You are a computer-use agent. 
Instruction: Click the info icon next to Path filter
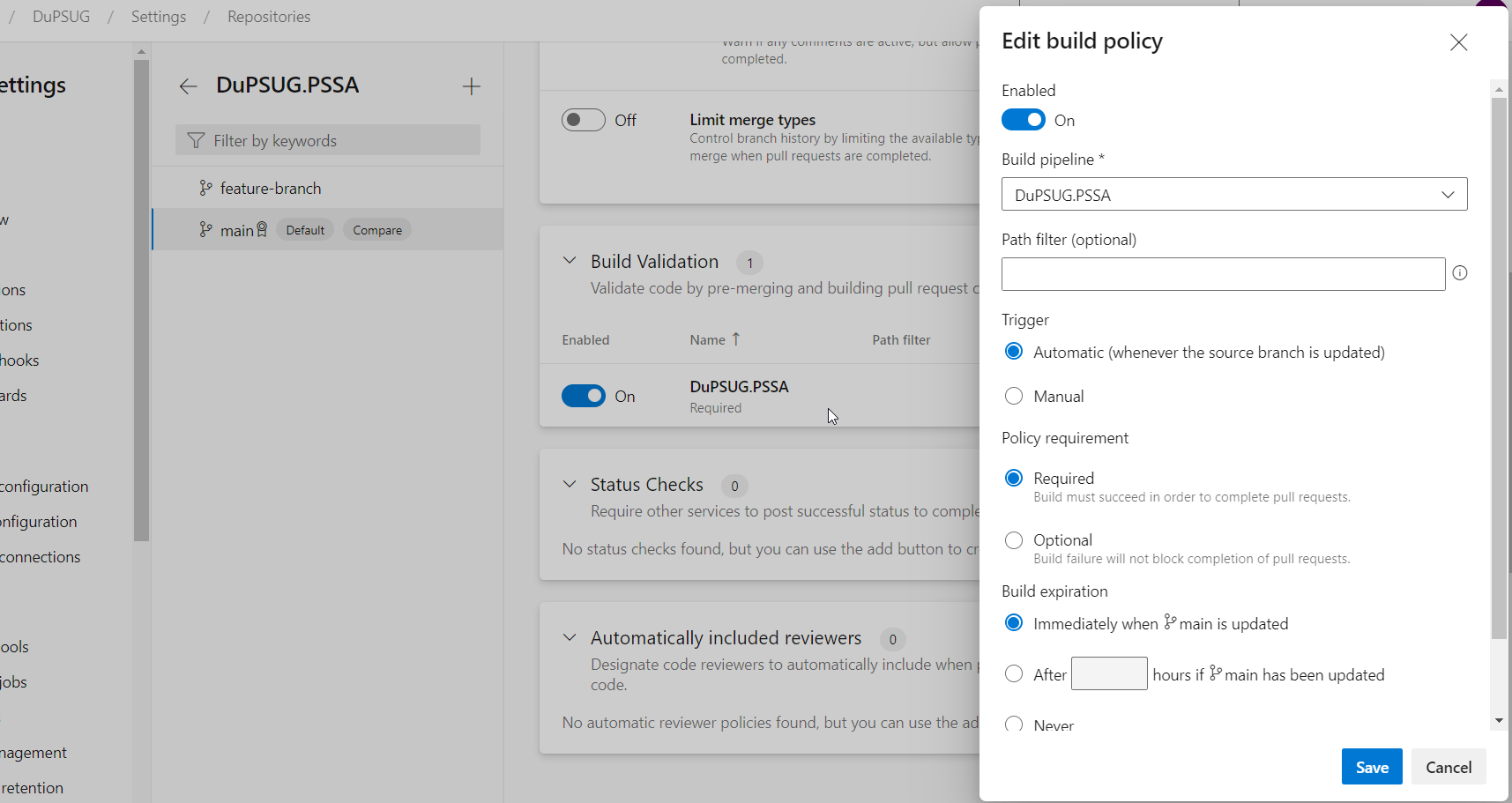click(x=1460, y=273)
